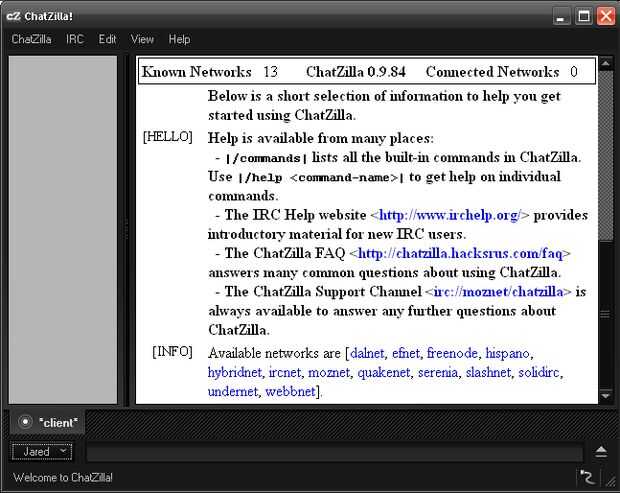Screen dimensions: 620x493
Task: Click the status bar connection icon
Action: pyautogui.click(x=587, y=477)
